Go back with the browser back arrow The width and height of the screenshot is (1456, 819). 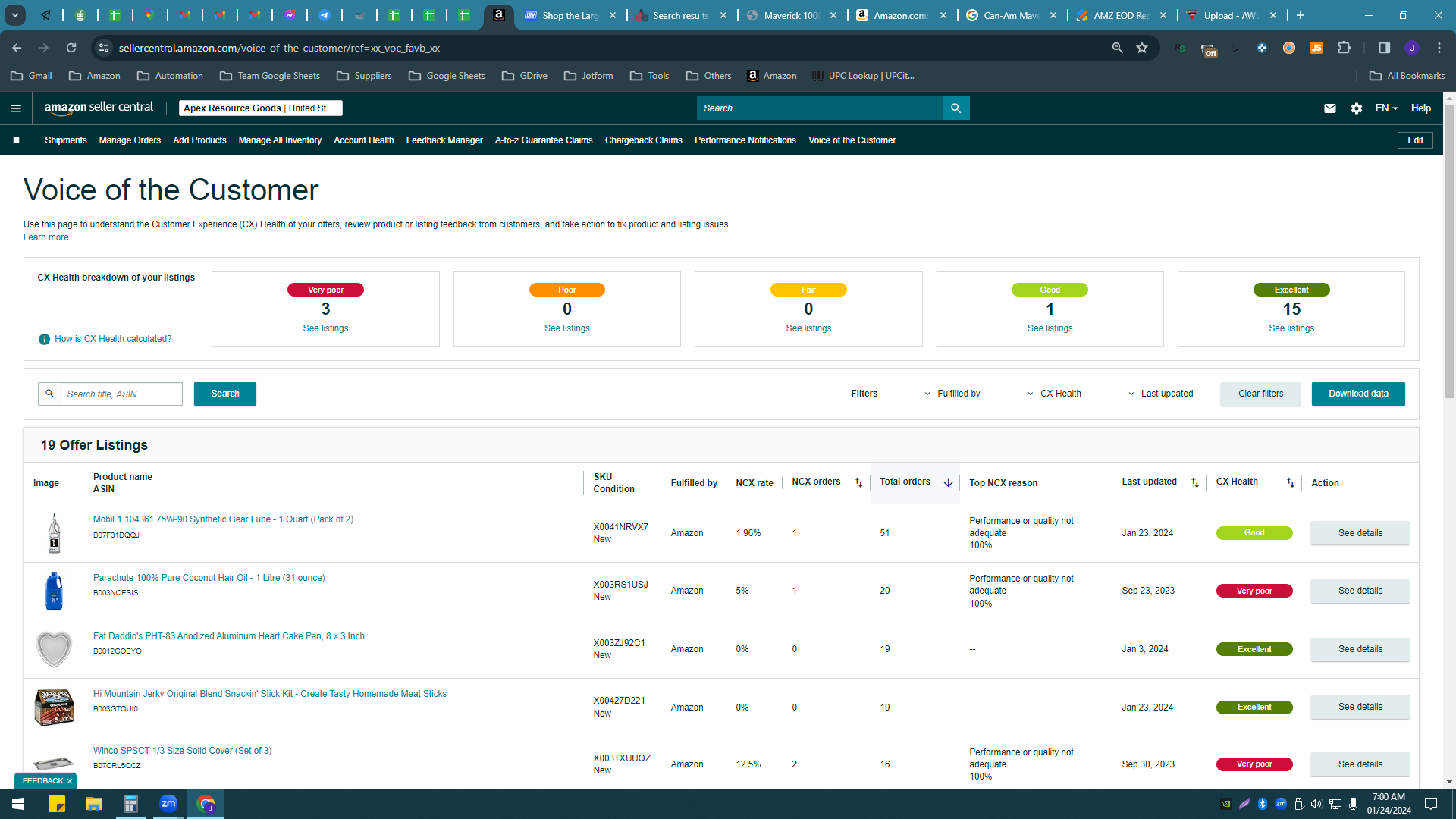(17, 48)
